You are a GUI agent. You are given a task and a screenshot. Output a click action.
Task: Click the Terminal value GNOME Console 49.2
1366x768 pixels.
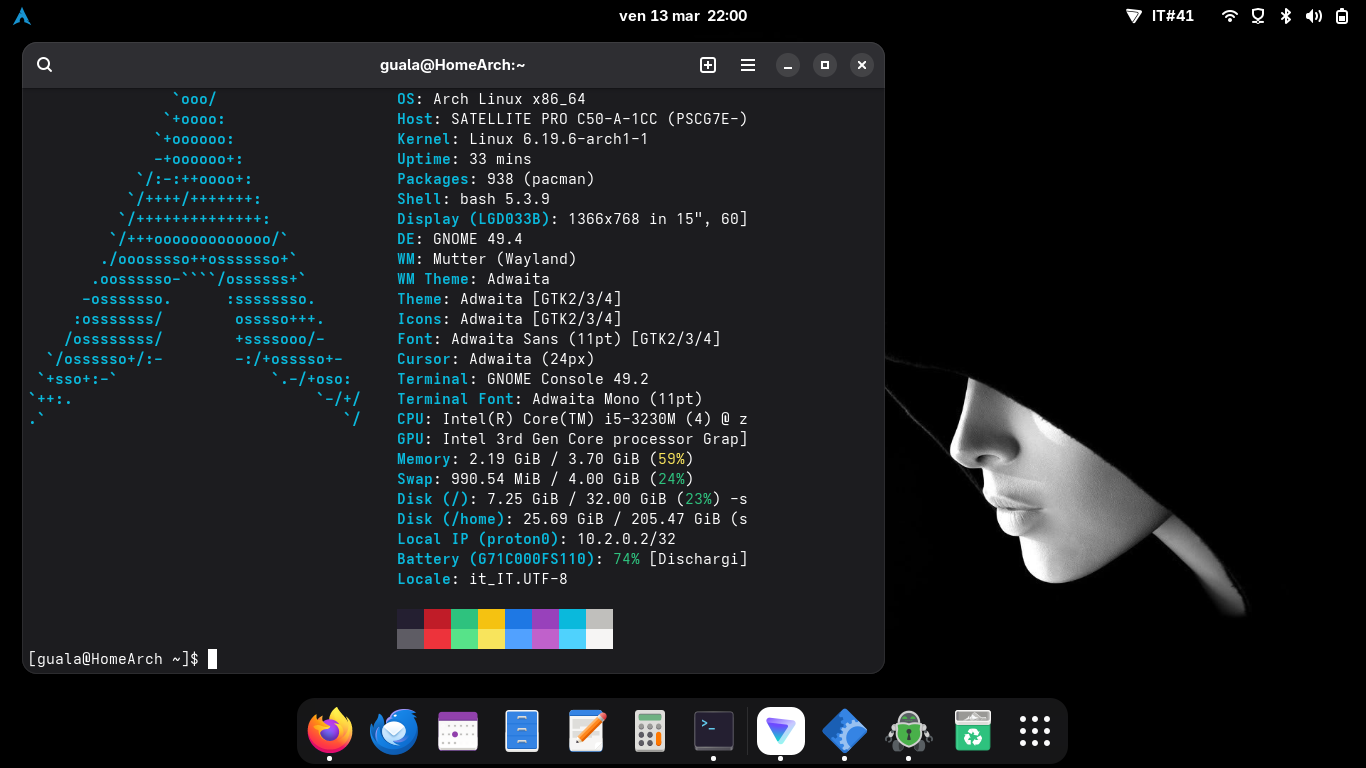[x=568, y=379]
